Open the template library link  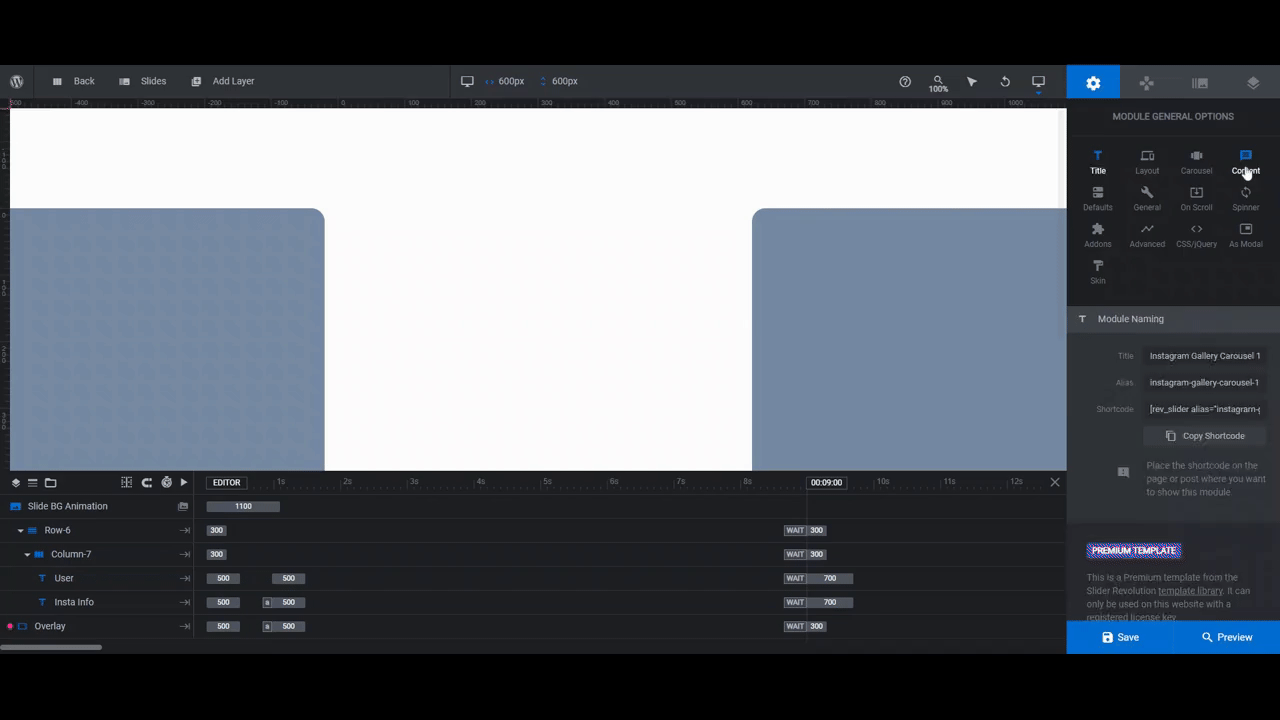click(1190, 591)
